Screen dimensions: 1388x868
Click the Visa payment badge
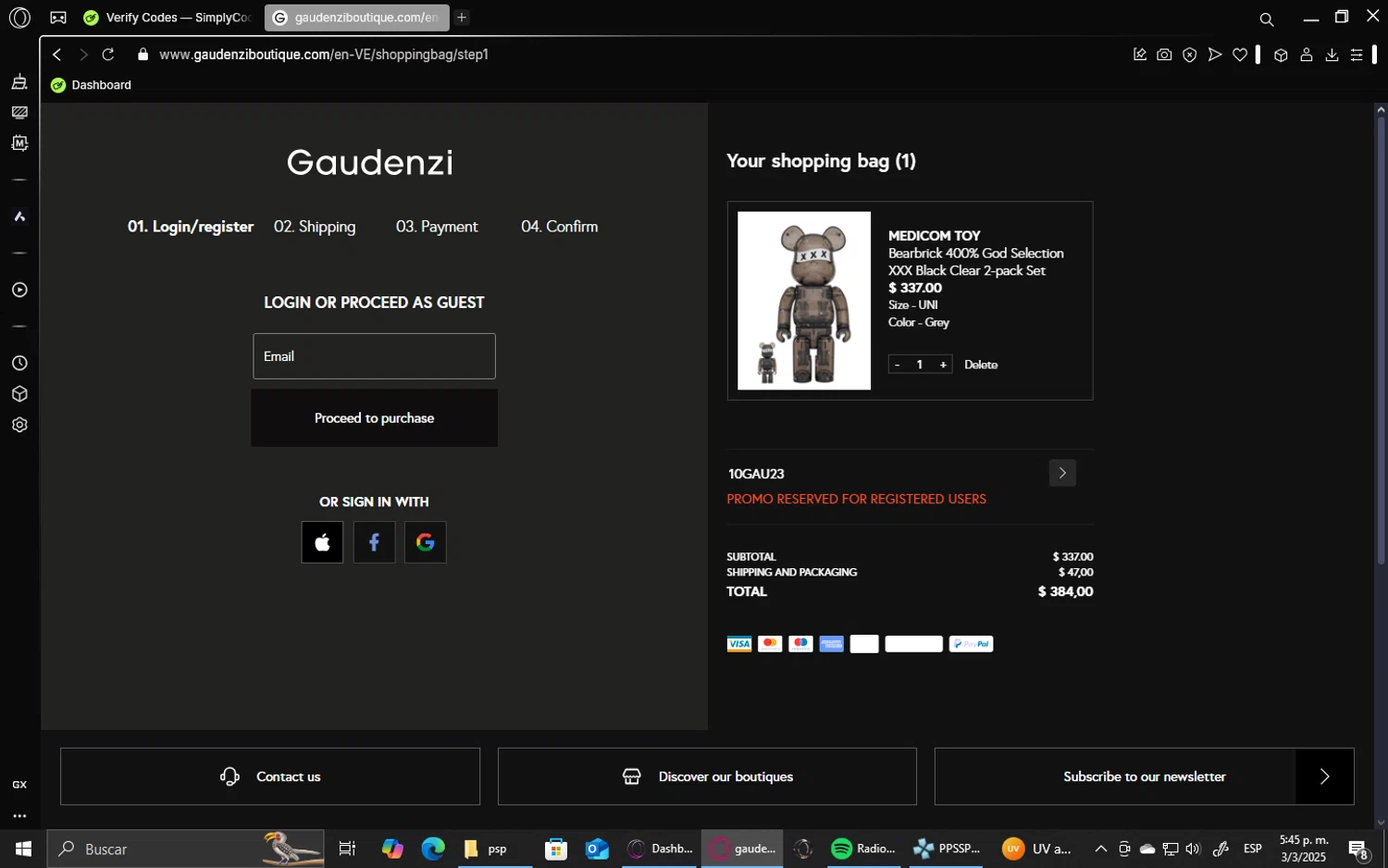(x=738, y=644)
